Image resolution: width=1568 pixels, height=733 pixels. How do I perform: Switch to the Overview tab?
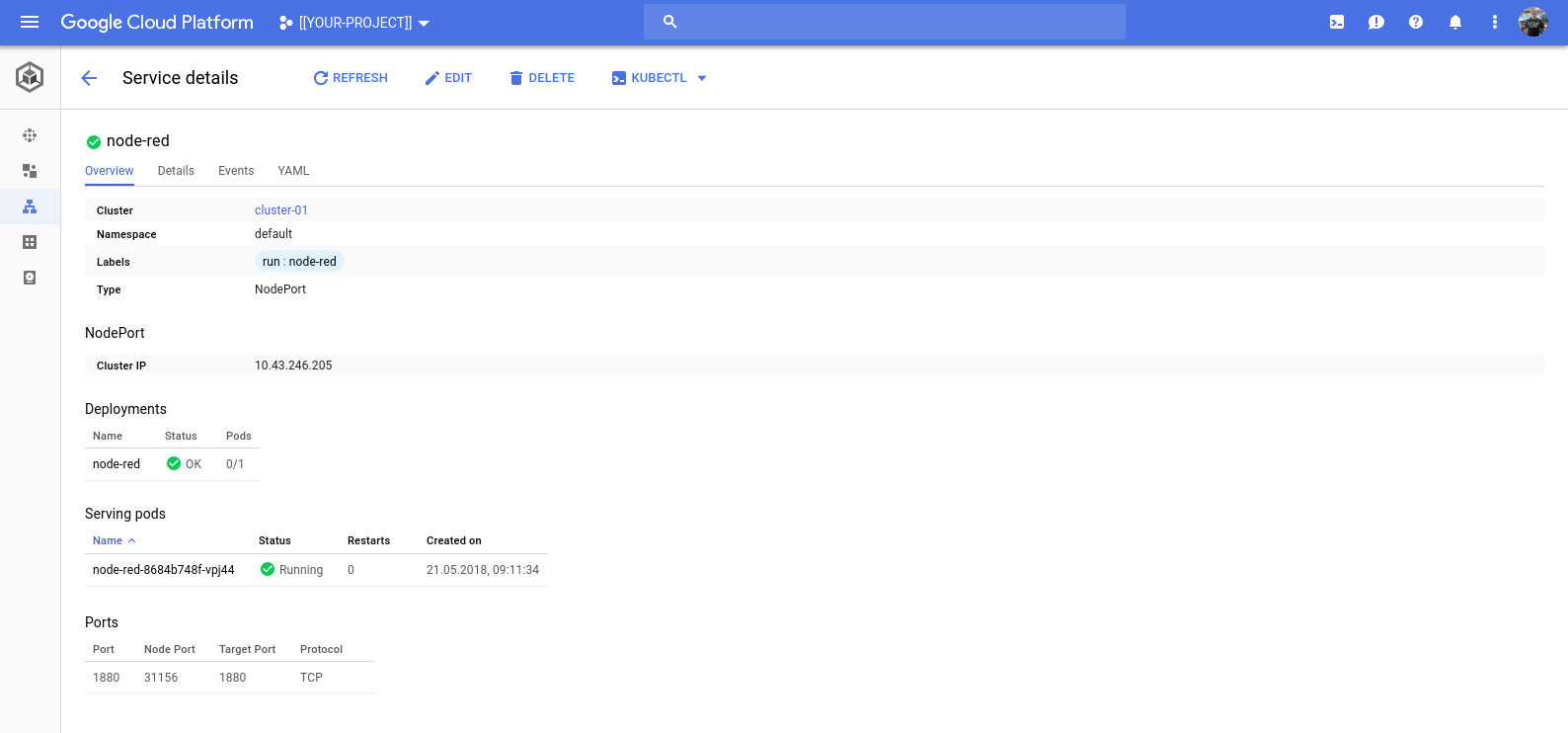[x=110, y=171]
